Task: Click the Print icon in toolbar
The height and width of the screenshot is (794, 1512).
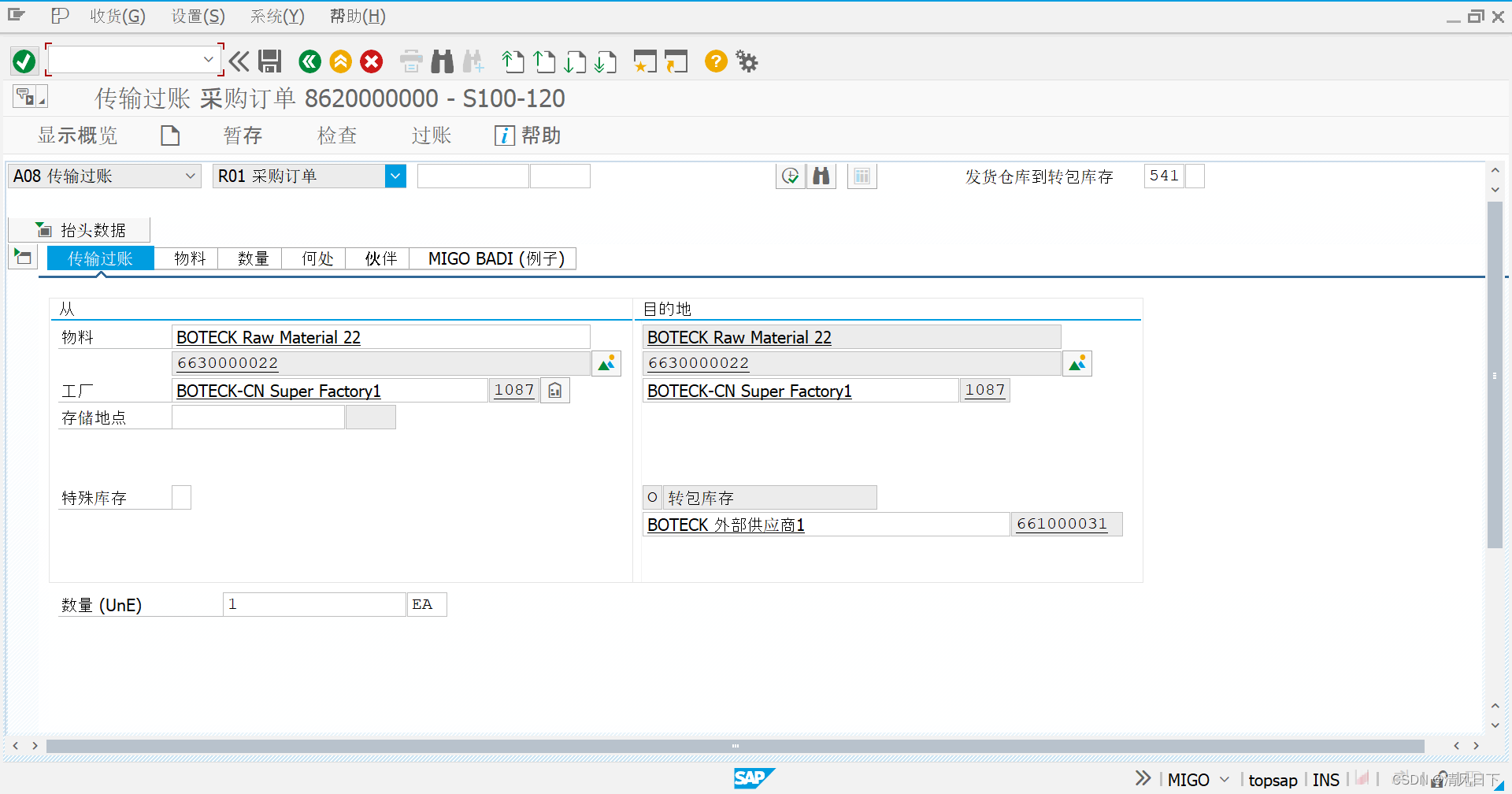Action: (x=411, y=61)
